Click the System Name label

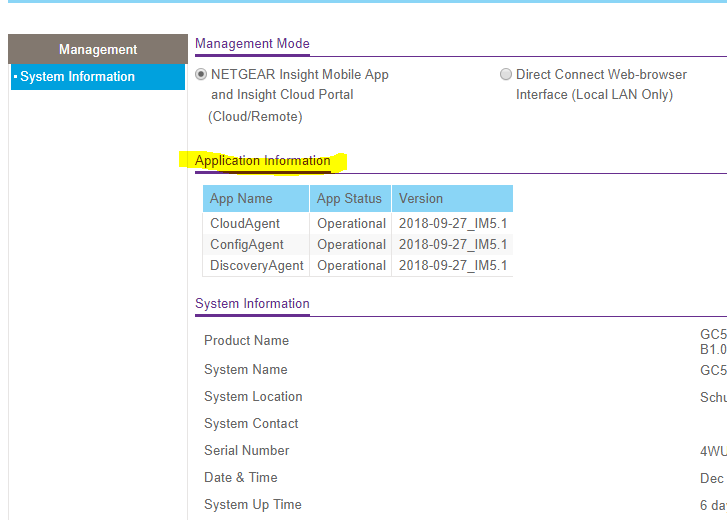[x=246, y=369]
